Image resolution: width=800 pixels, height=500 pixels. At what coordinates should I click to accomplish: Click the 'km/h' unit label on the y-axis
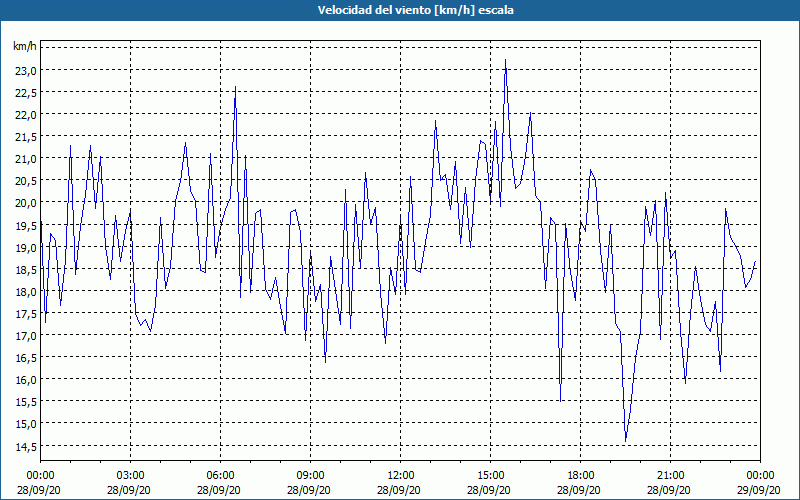(24, 47)
